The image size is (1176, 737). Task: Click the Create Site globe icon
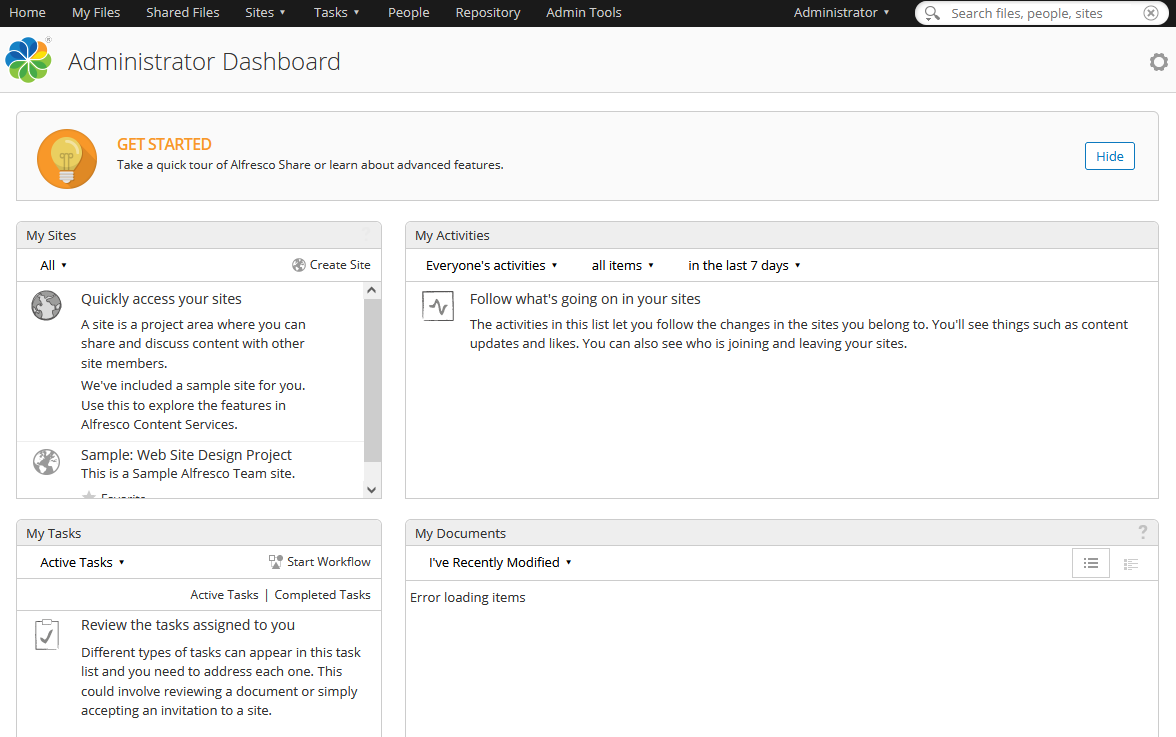pyautogui.click(x=298, y=264)
